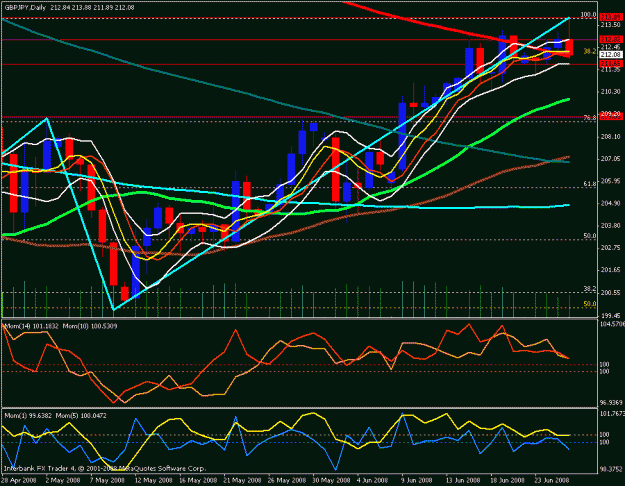This screenshot has height=486, width=625.
Task: Select the 211.35 price axis label
Action: click(x=610, y=70)
